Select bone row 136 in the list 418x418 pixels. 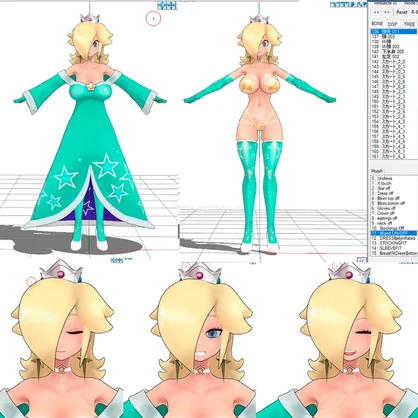pos(394,32)
